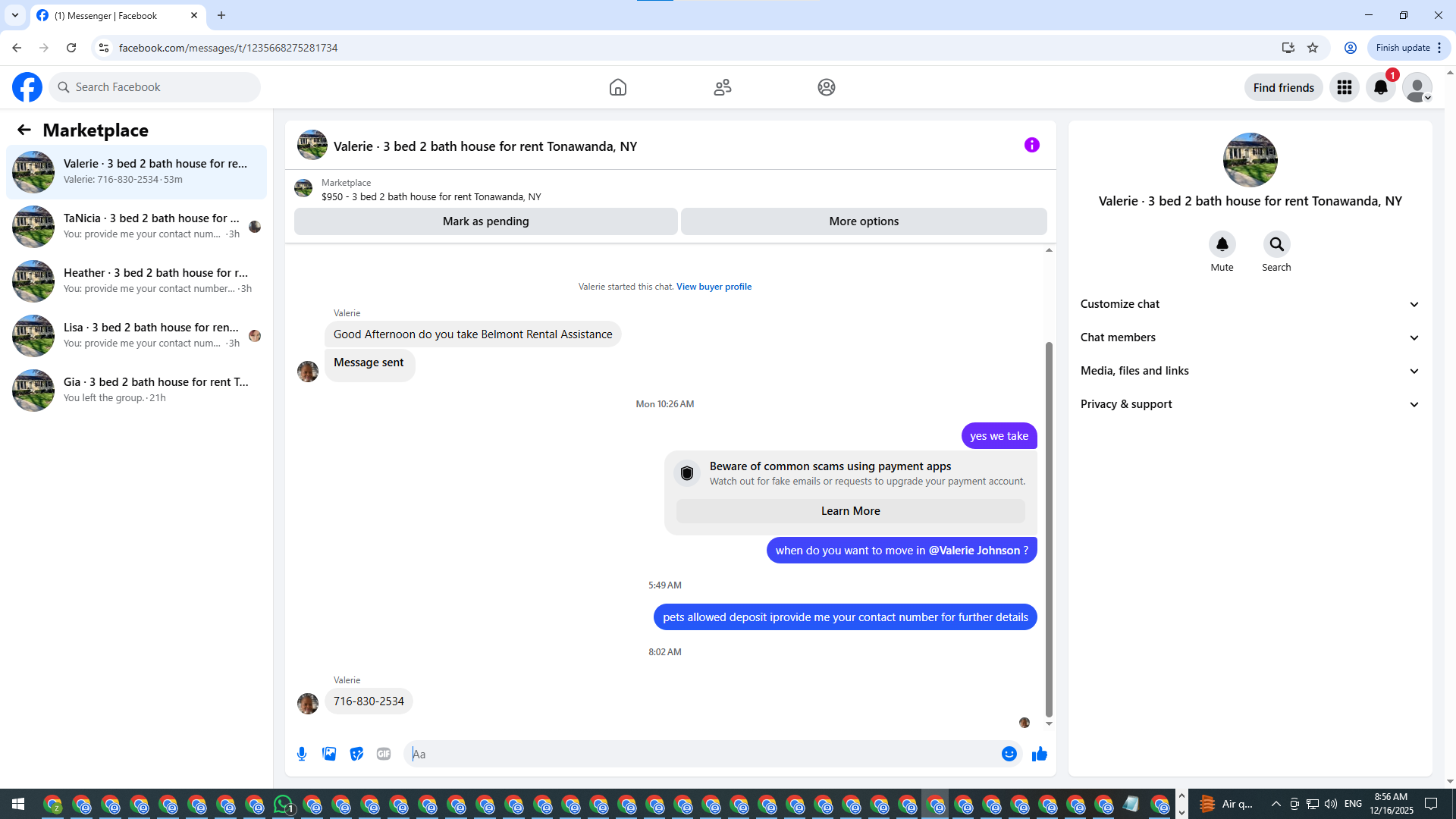The height and width of the screenshot is (819, 1456).
Task: Open the tab search dropdown arrow
Action: (15, 15)
